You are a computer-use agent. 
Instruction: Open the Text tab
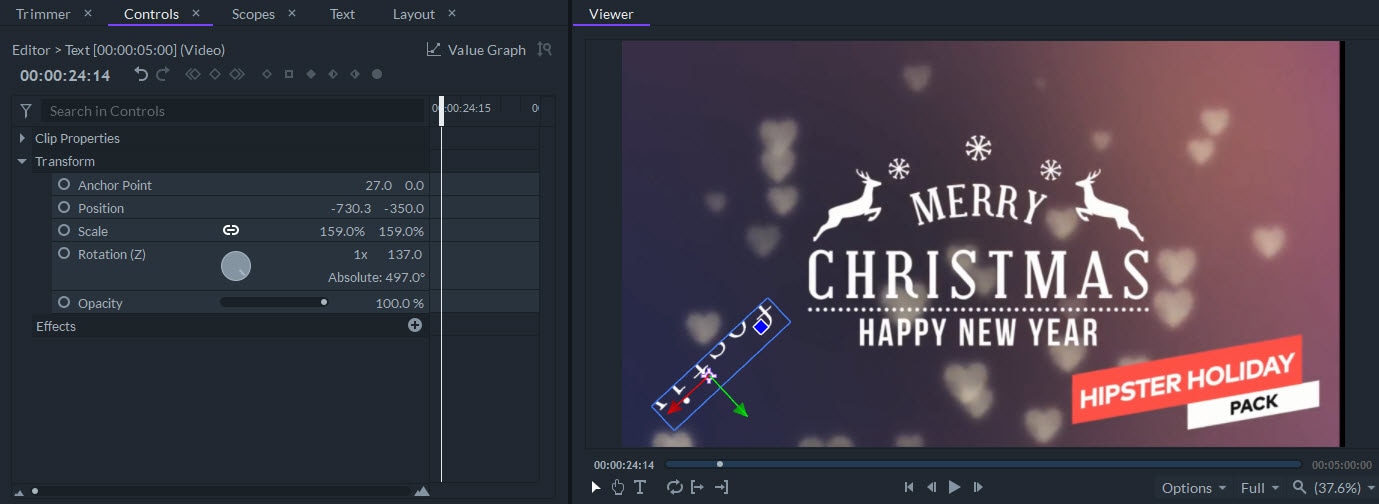coord(342,14)
